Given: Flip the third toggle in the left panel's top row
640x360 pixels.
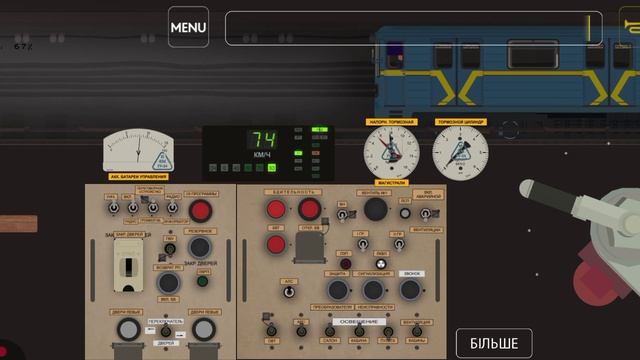Looking at the screenshot, I should (x=153, y=208).
